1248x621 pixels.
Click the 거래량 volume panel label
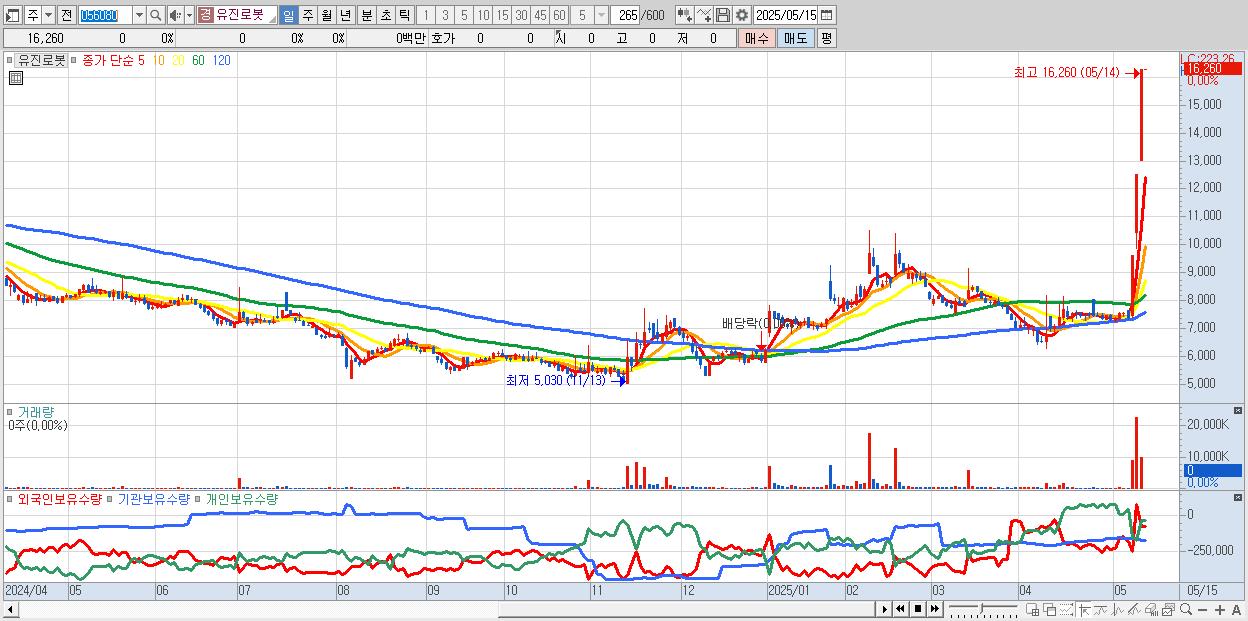coord(35,411)
